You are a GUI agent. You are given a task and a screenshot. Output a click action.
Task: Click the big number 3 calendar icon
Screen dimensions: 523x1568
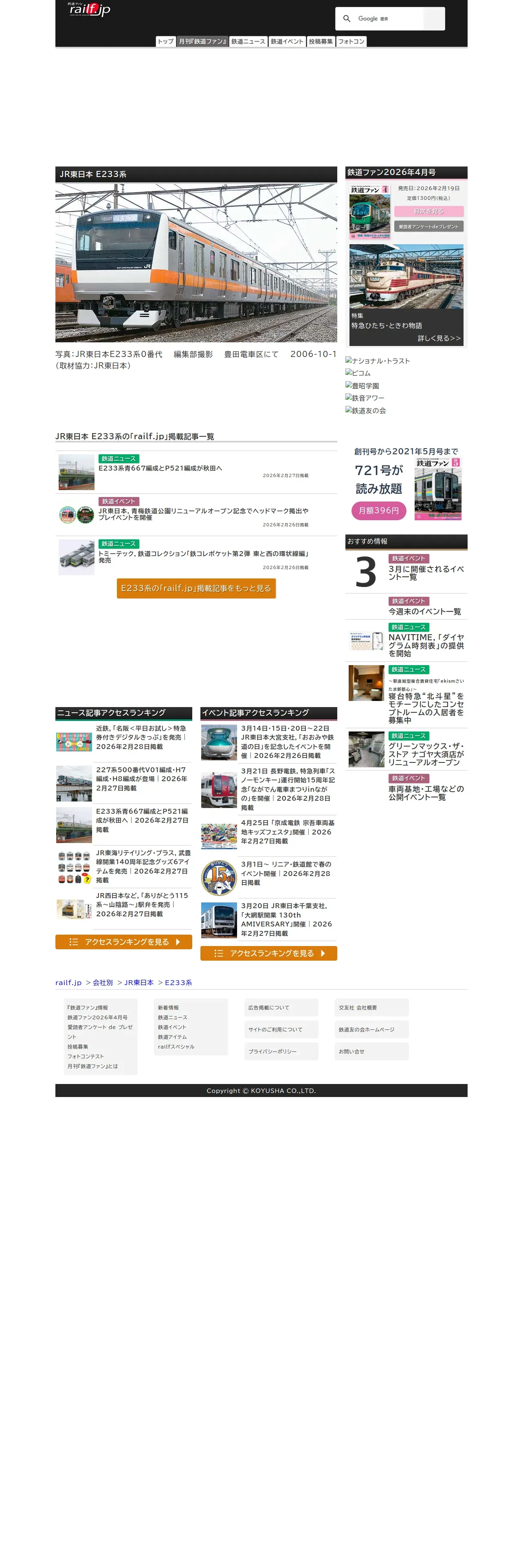366,572
